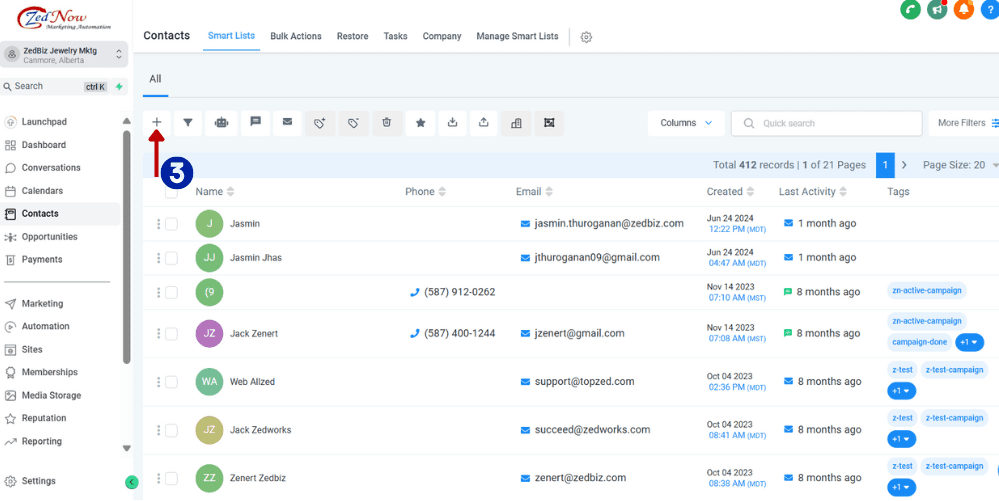Open the filter funnel icon
This screenshot has width=999, height=501.
click(188, 123)
